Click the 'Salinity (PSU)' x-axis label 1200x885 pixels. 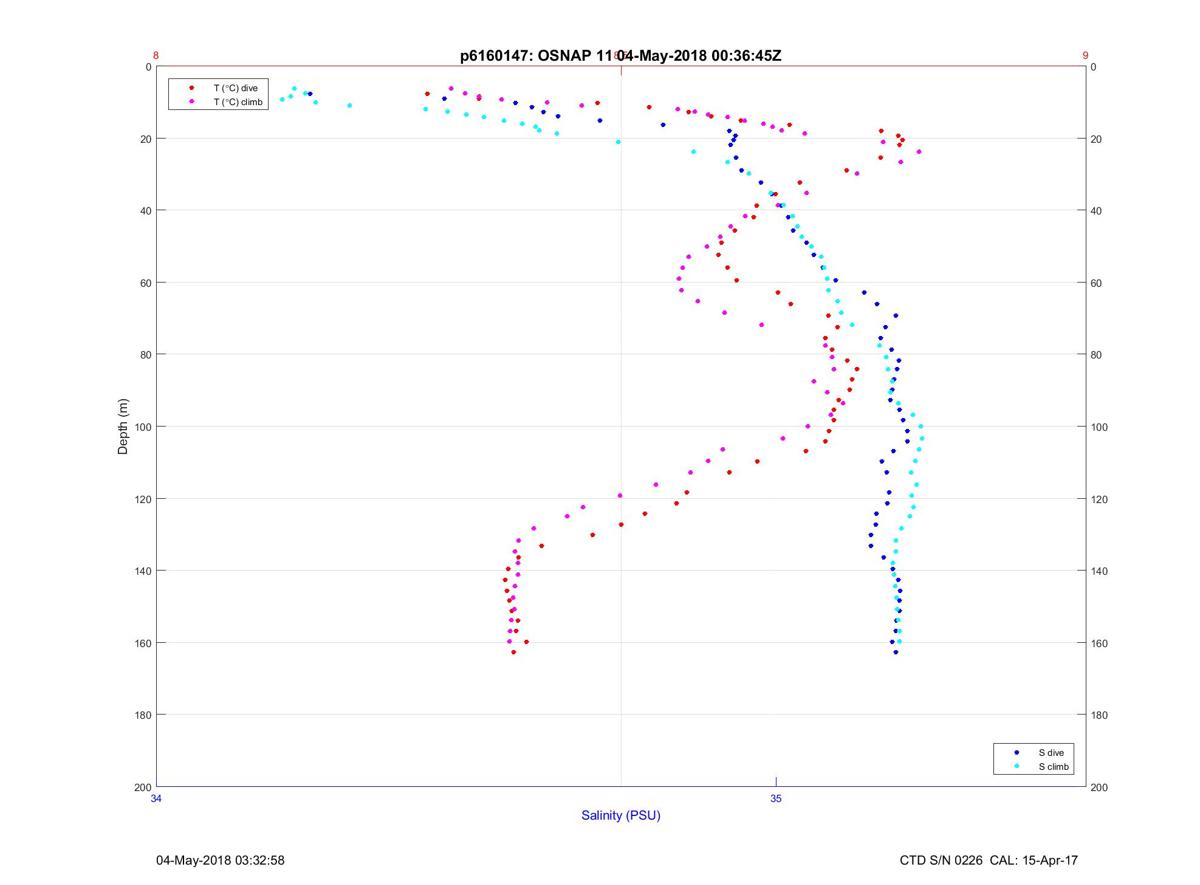[x=621, y=815]
